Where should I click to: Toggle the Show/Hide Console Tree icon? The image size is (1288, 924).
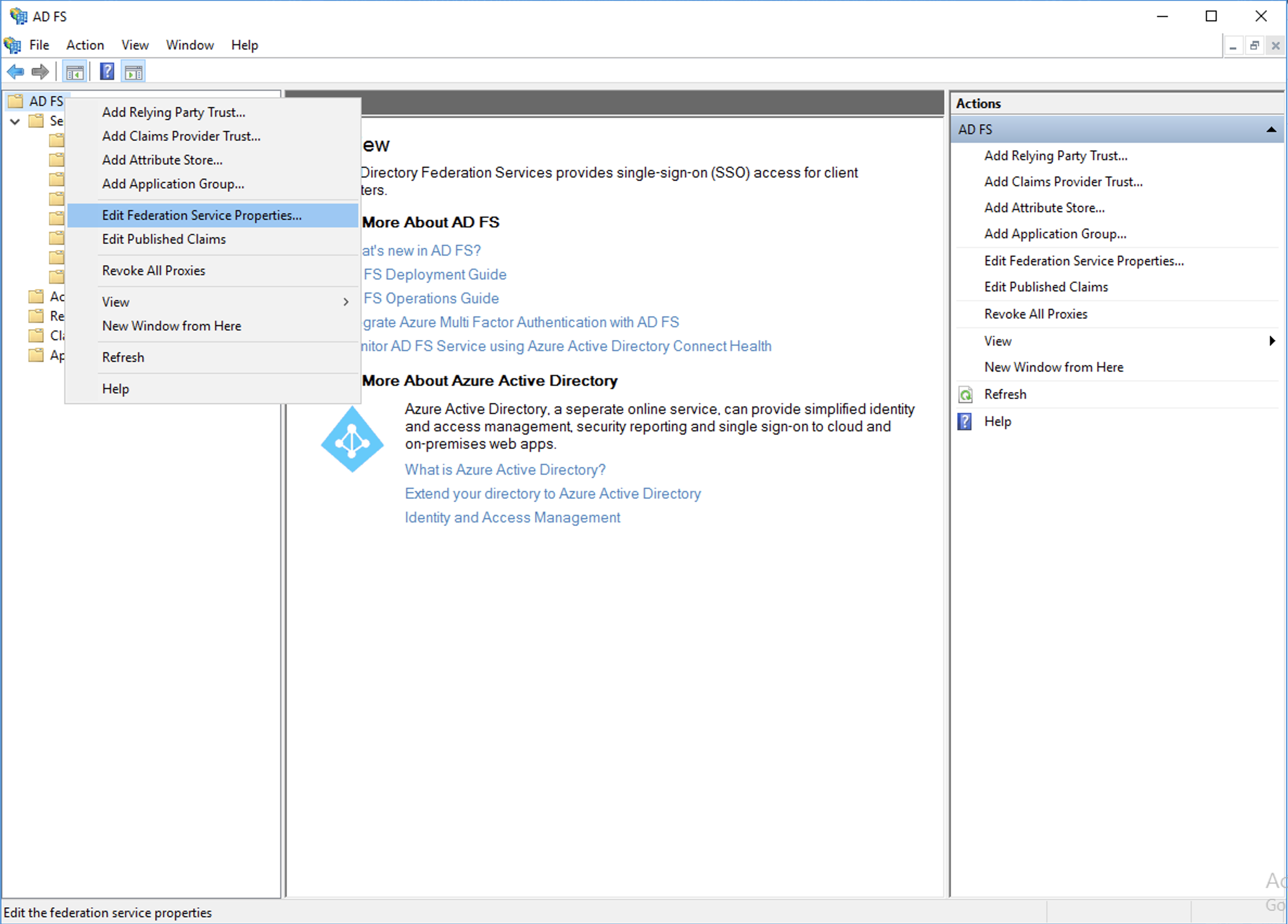coord(74,72)
